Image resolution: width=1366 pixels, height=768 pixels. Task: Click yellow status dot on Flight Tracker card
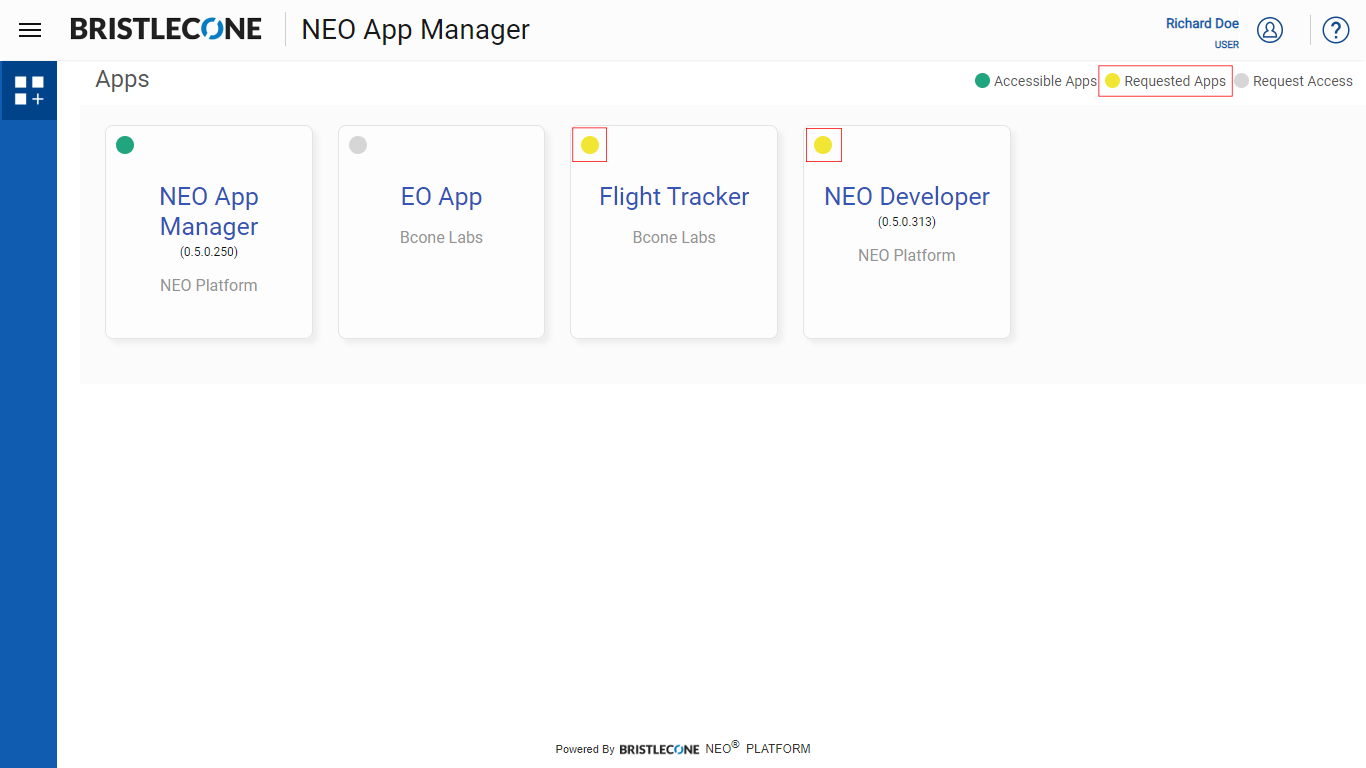tap(590, 145)
